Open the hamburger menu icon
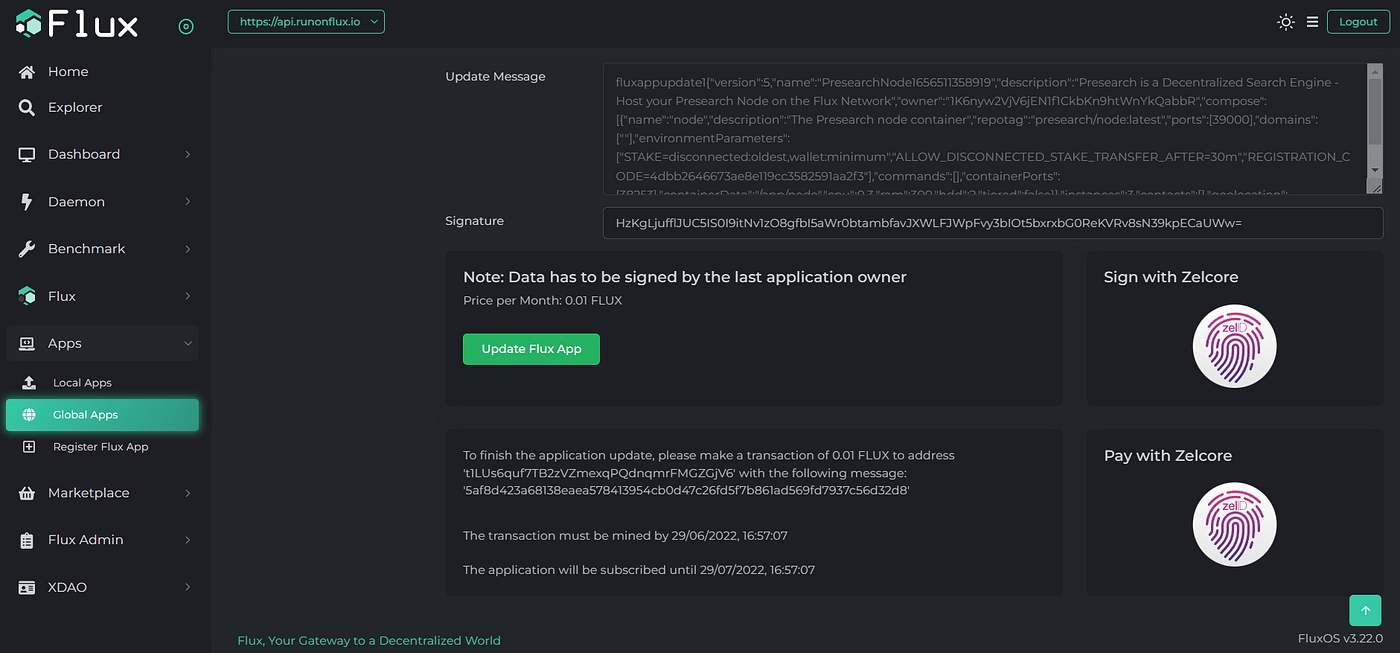The height and width of the screenshot is (653, 1400). (1312, 22)
